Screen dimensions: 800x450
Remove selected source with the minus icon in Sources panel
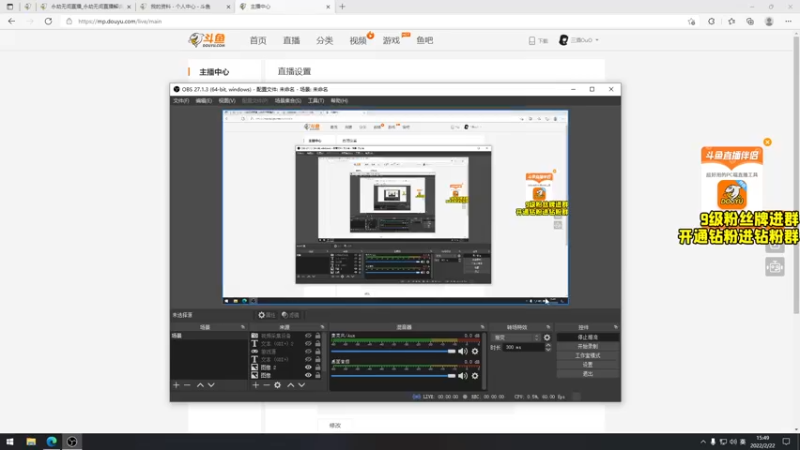coord(266,385)
